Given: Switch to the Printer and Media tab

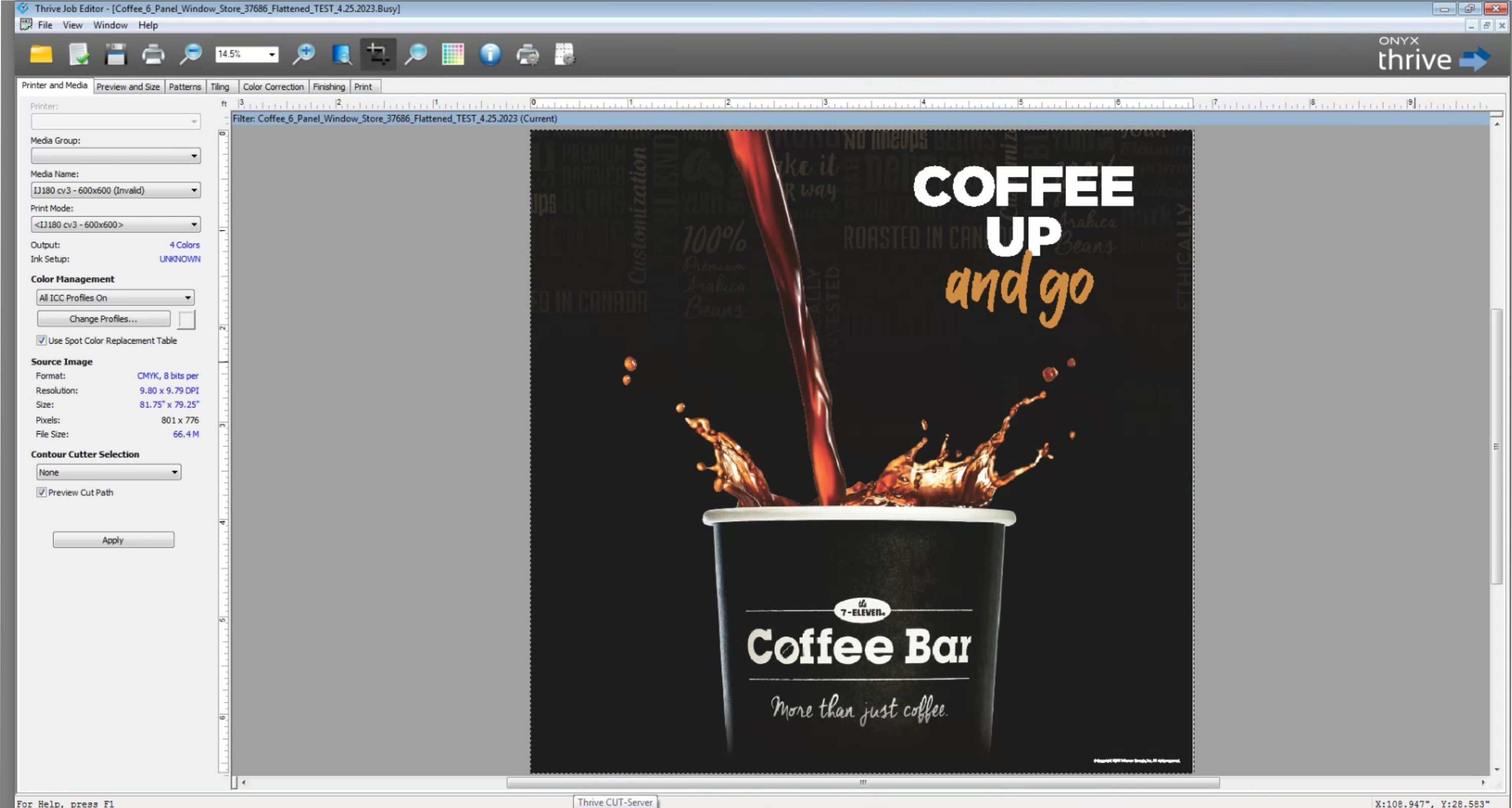Looking at the screenshot, I should [55, 86].
